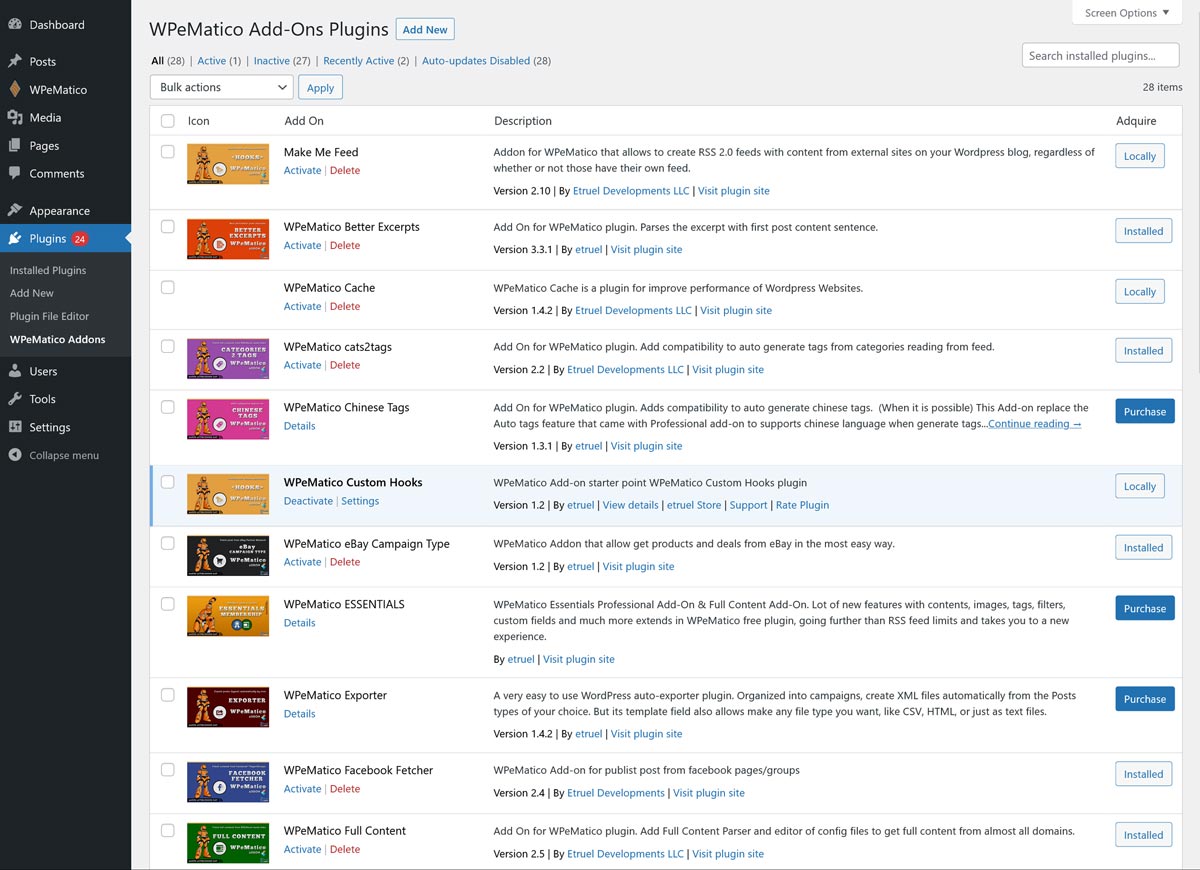
Task: Open WPeMatico Addons submenu item
Action: tap(57, 339)
